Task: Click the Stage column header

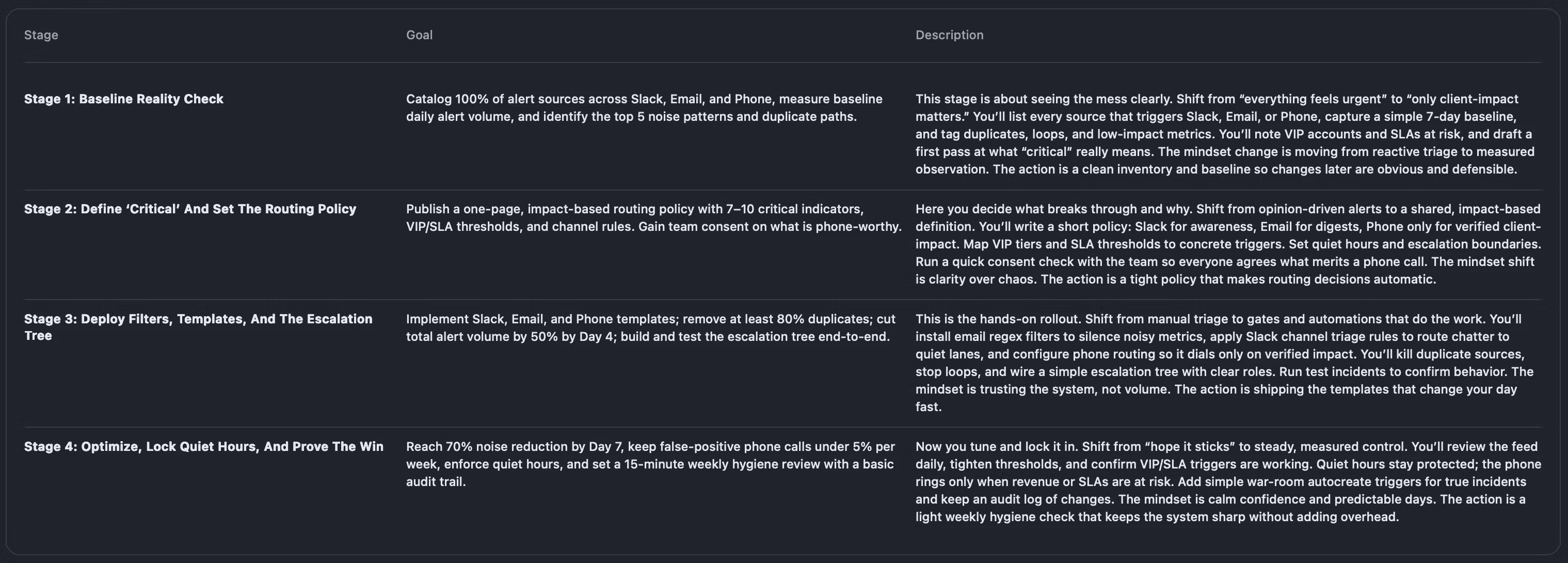Action: (x=41, y=35)
